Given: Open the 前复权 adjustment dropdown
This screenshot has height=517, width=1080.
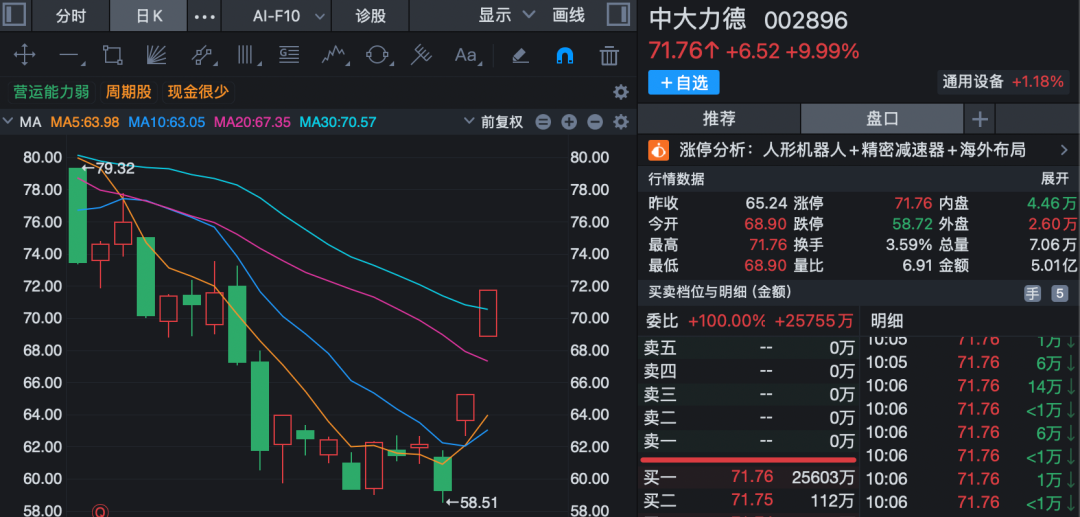Looking at the screenshot, I should tap(494, 123).
